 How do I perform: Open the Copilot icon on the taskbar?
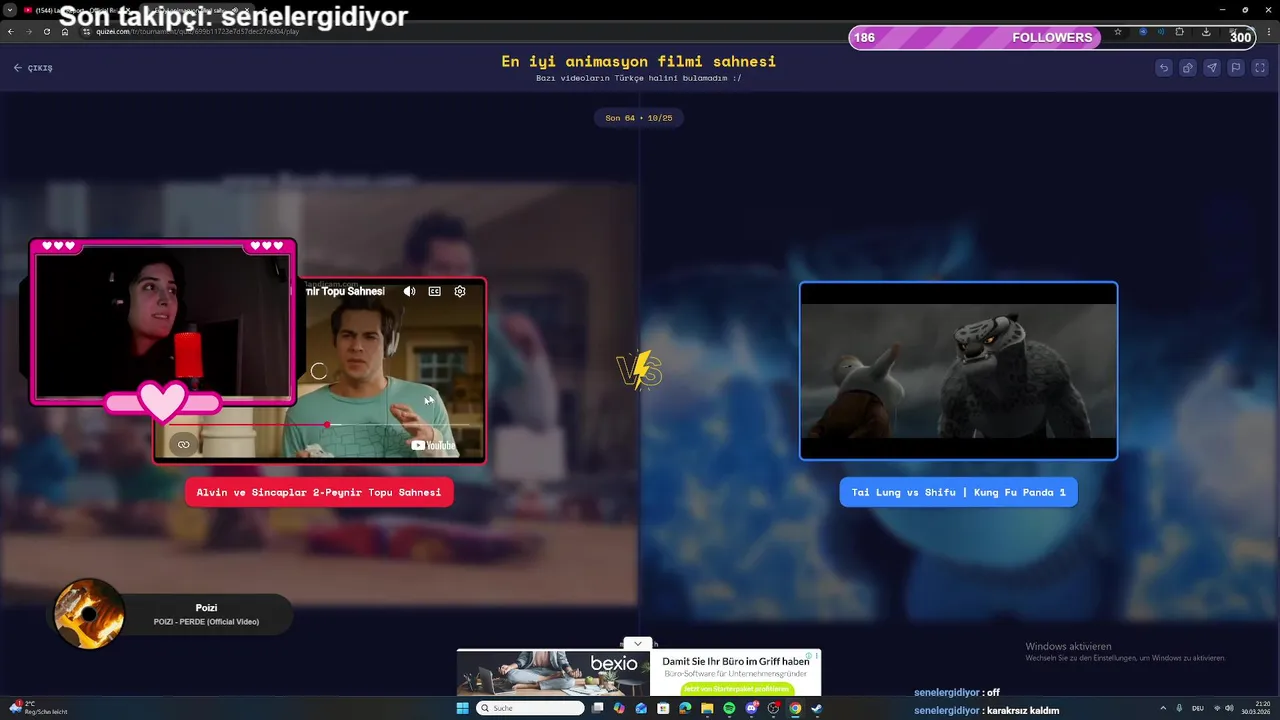point(619,708)
